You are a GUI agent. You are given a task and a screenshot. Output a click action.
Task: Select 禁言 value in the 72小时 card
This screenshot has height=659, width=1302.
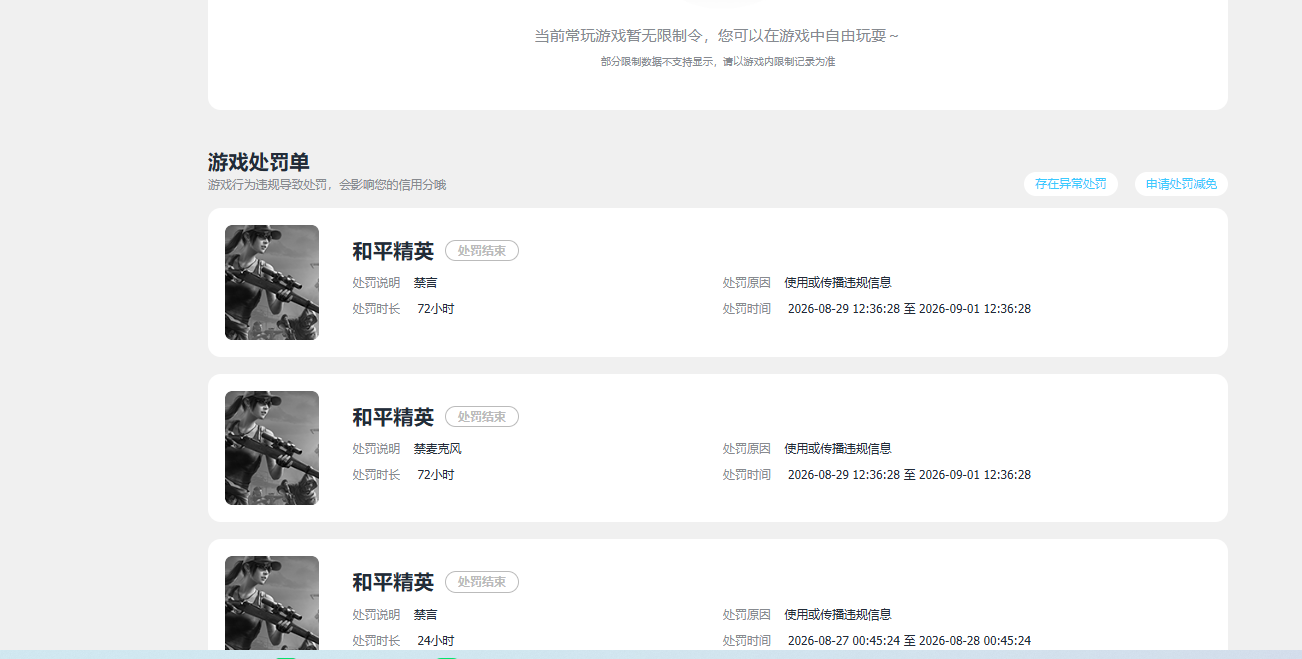426,283
